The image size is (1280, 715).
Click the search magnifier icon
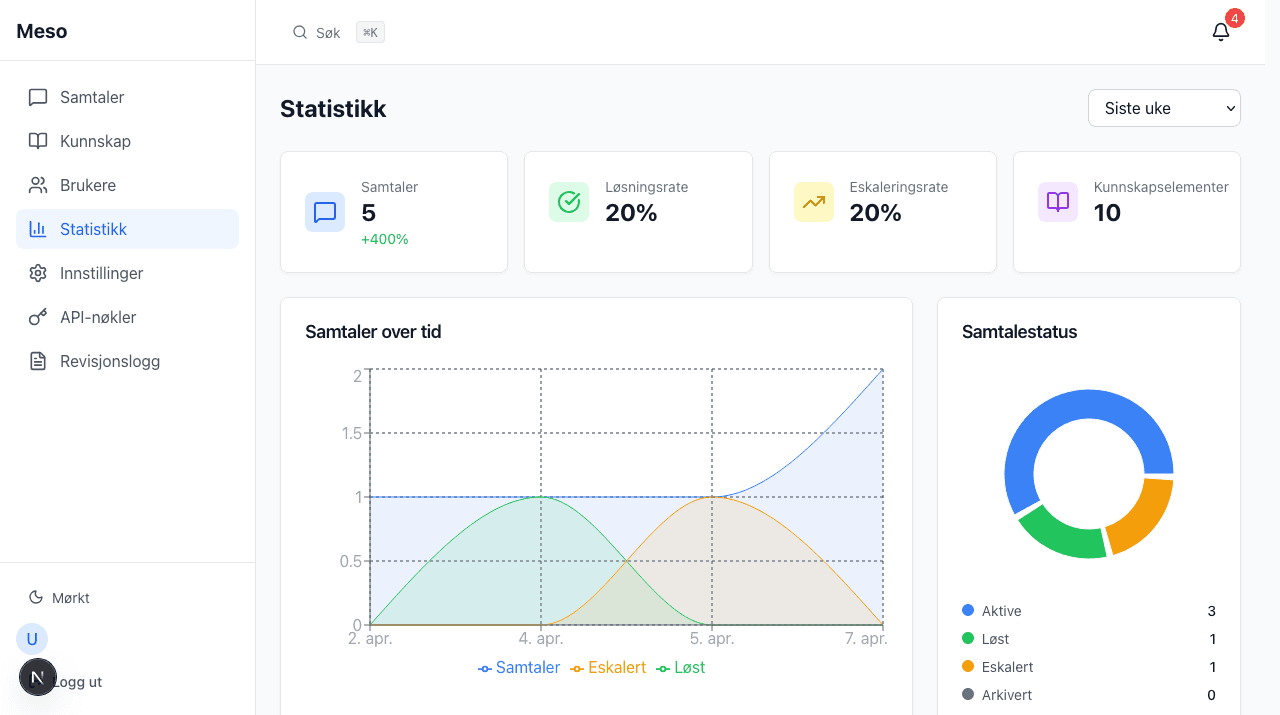299,32
